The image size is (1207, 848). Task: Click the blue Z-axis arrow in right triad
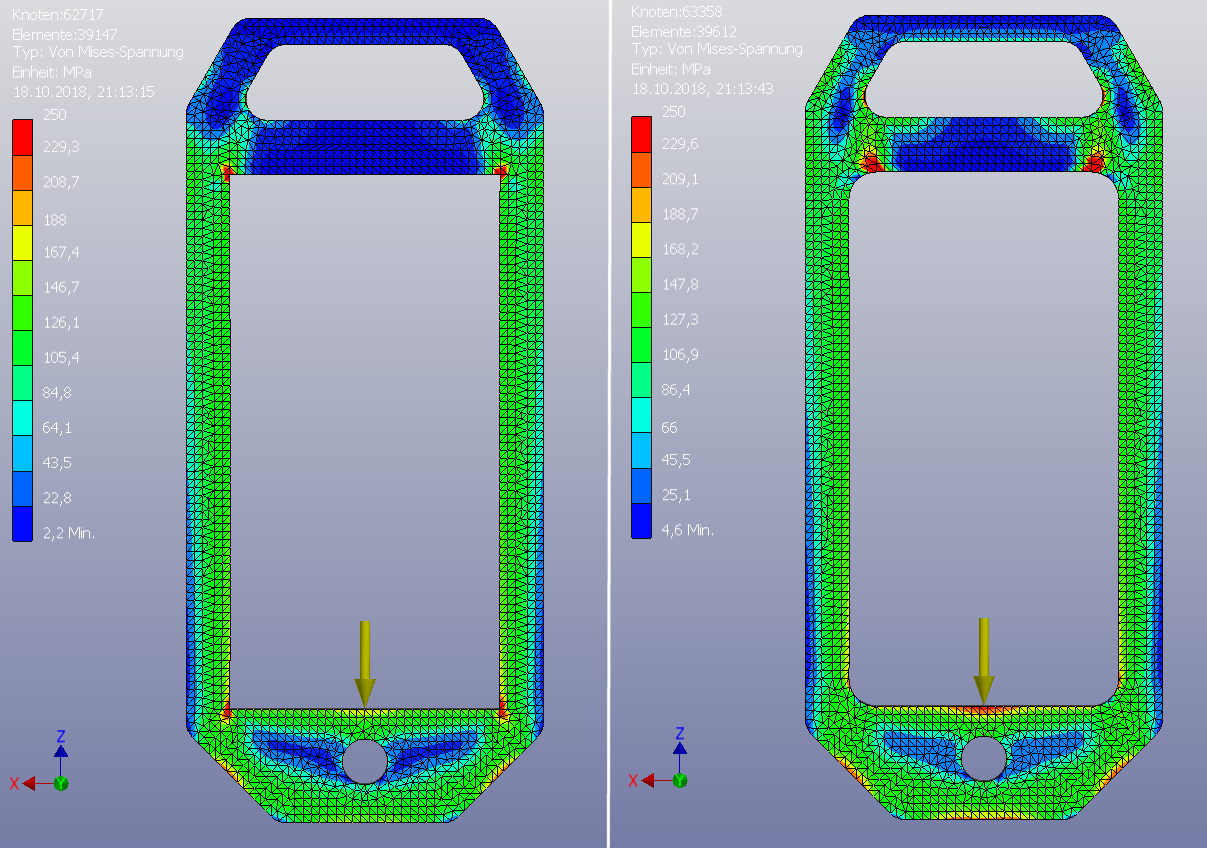681,748
